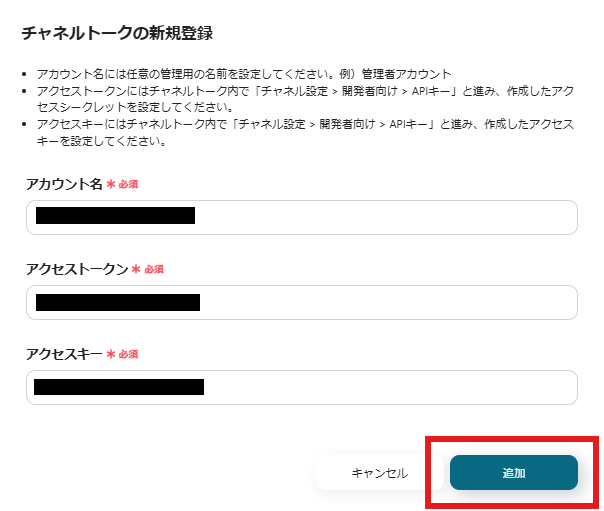
Task: Click the second bullet about アクセスシークレット
Action: coord(300,97)
